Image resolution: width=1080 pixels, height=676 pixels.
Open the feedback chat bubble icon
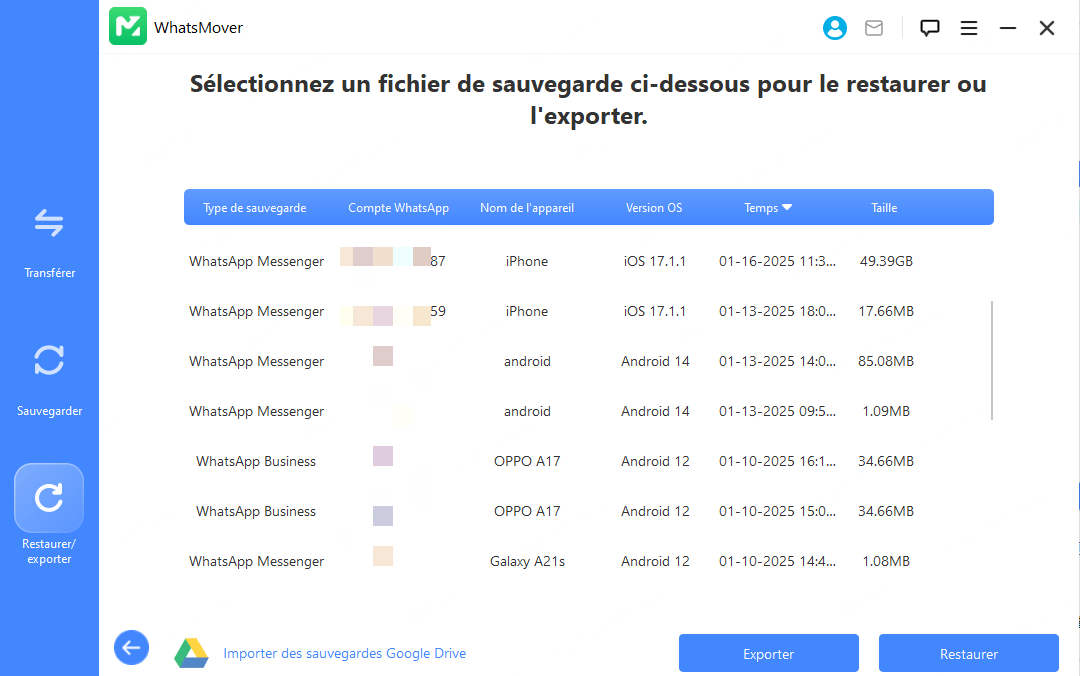click(x=930, y=28)
